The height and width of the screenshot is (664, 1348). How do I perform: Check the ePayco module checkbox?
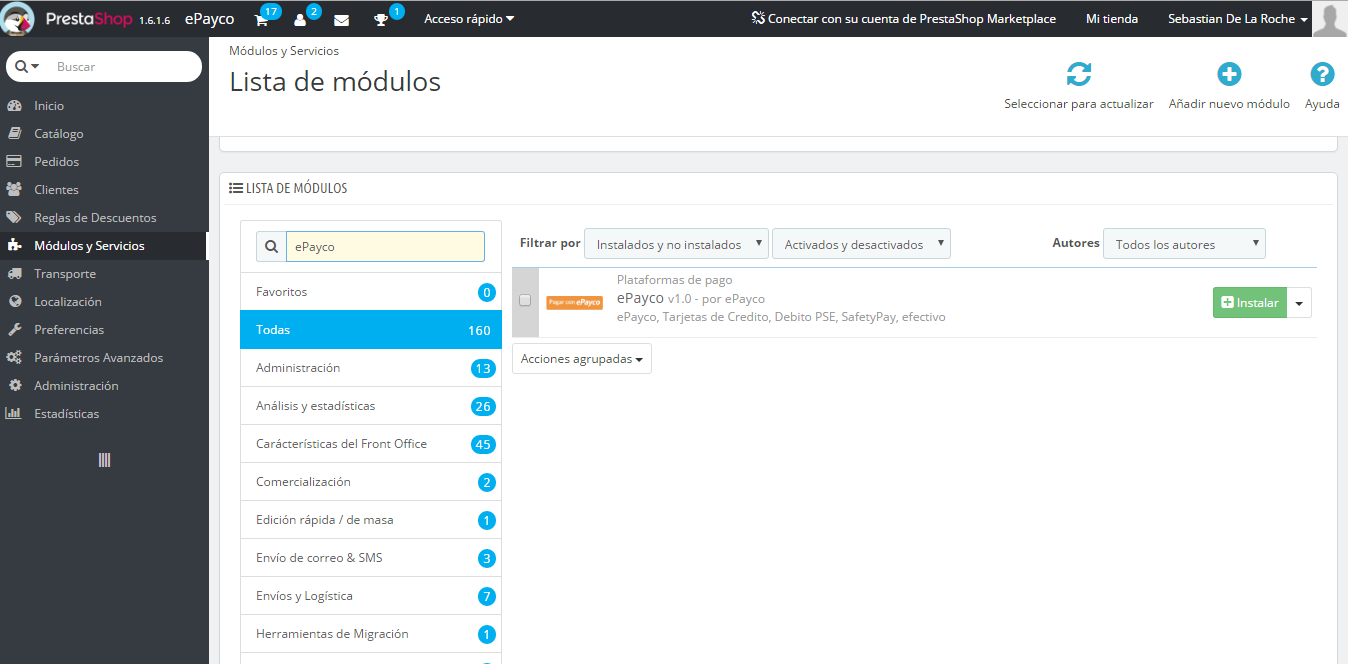(x=525, y=300)
